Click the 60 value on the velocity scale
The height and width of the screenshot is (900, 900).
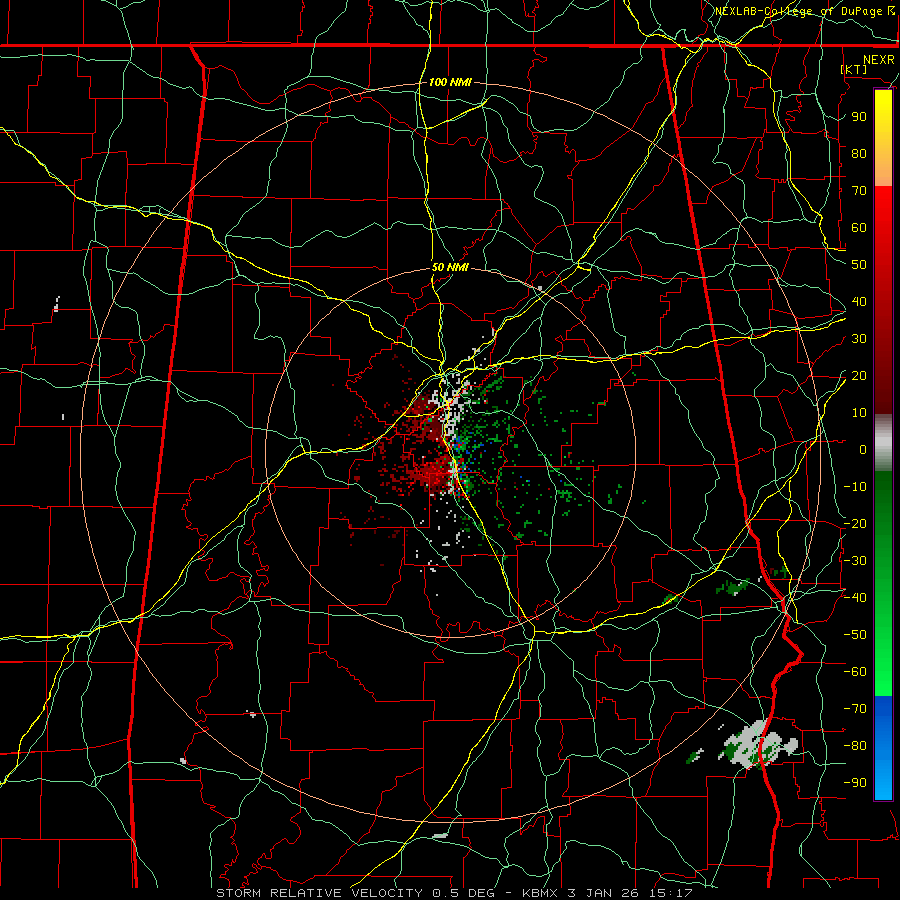click(x=859, y=227)
